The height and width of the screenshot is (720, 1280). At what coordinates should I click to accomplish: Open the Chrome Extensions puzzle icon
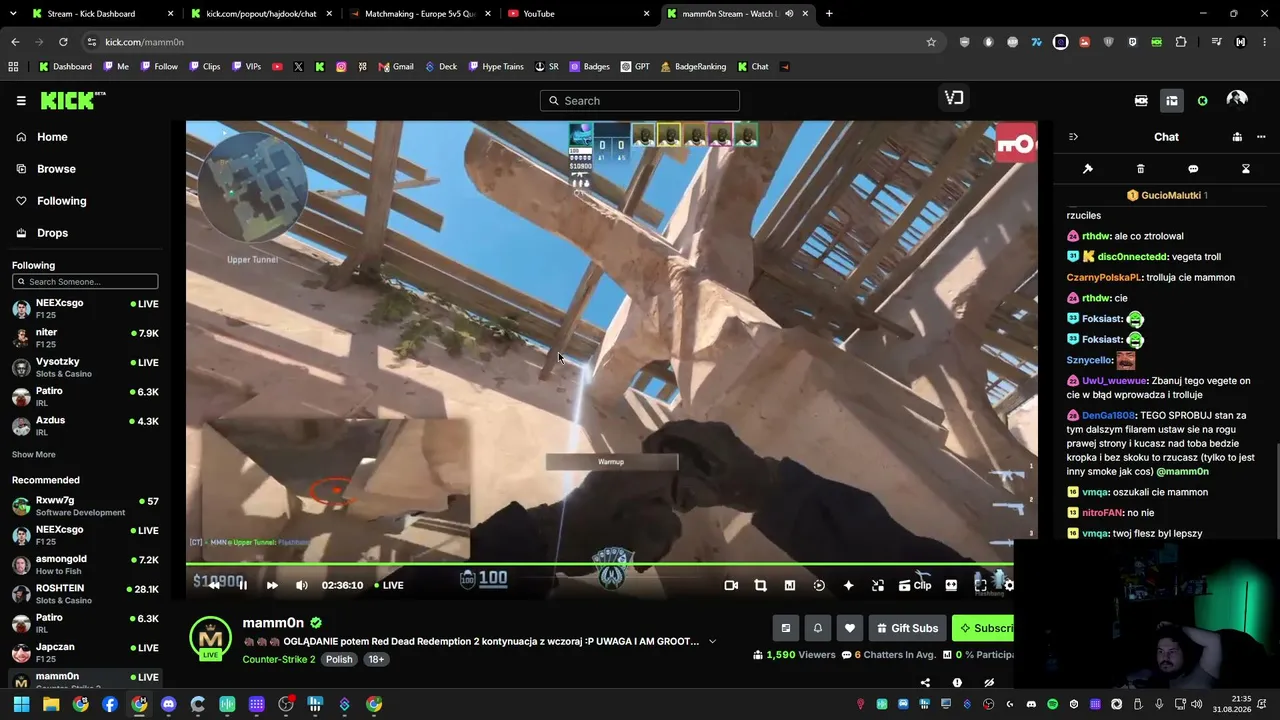(1181, 42)
